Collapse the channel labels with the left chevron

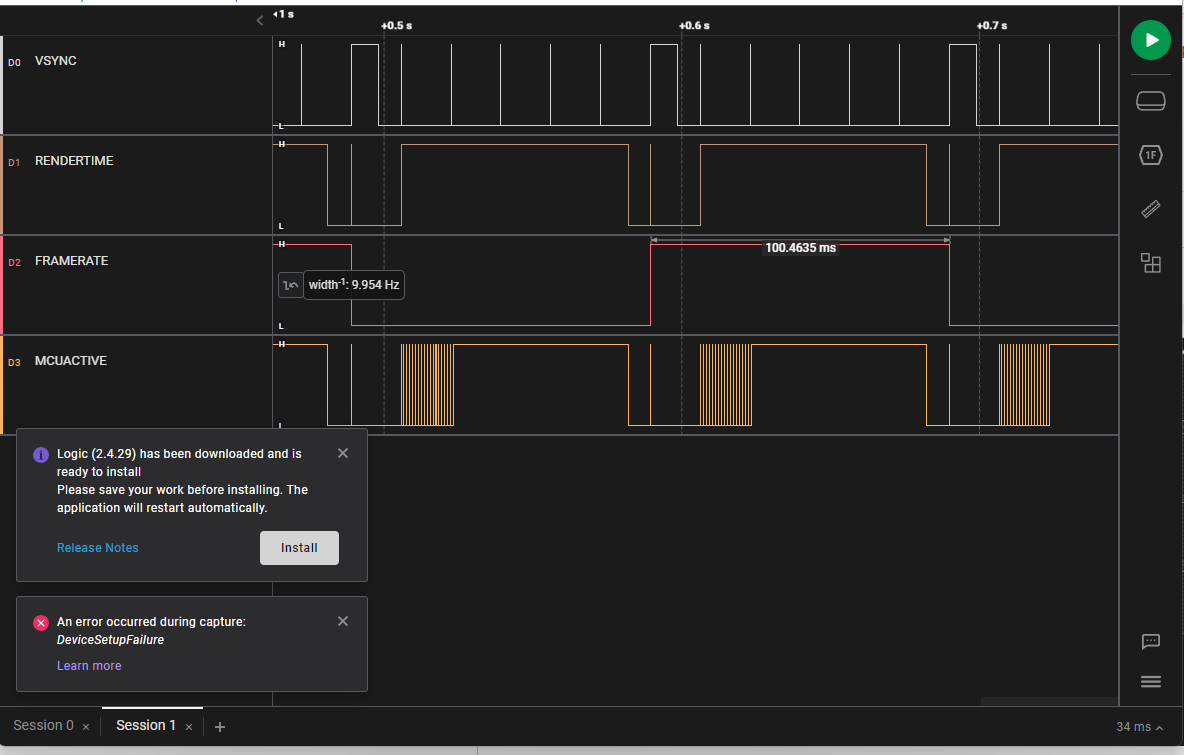tap(259, 19)
